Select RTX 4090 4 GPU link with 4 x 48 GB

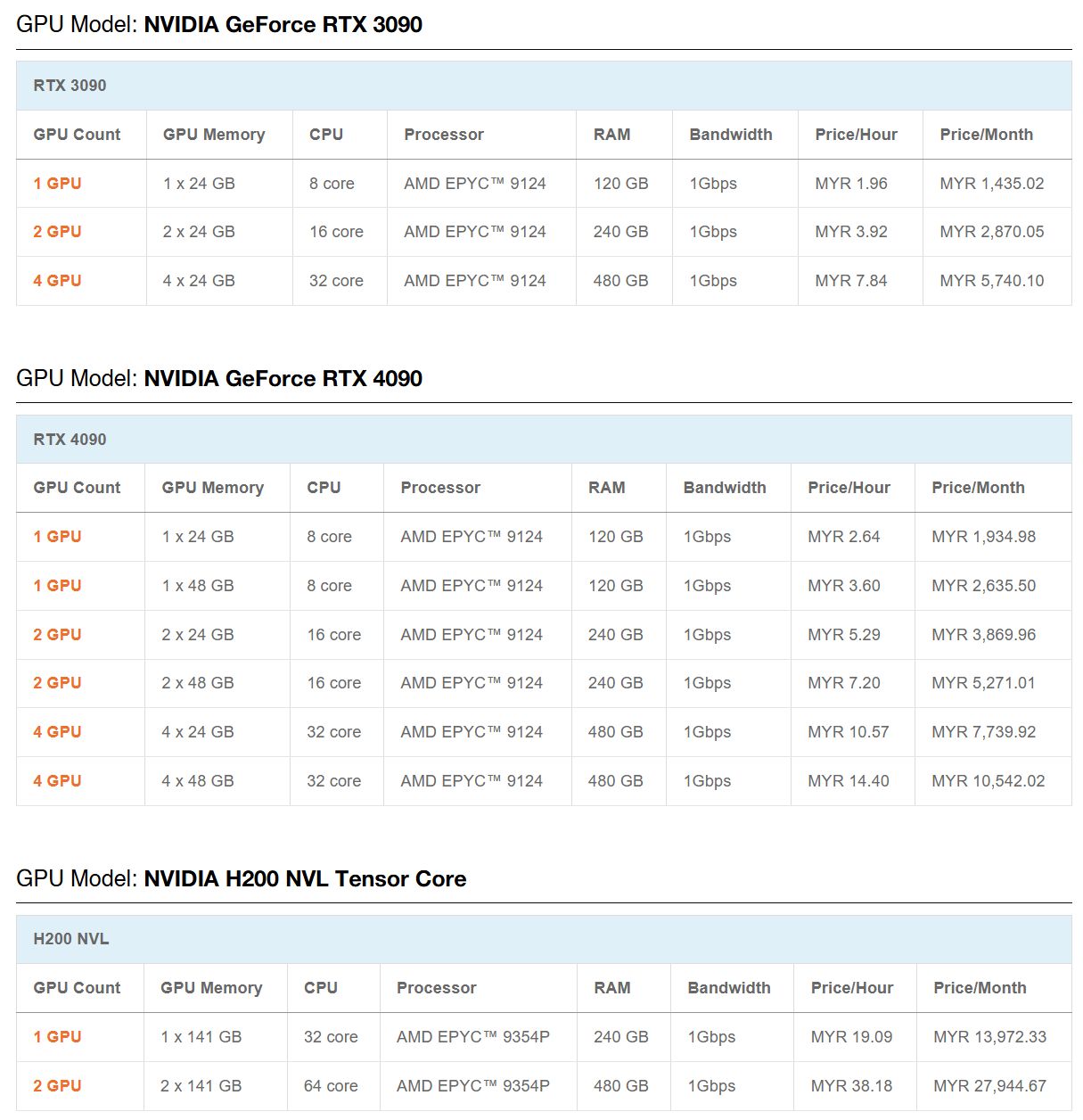[x=57, y=781]
